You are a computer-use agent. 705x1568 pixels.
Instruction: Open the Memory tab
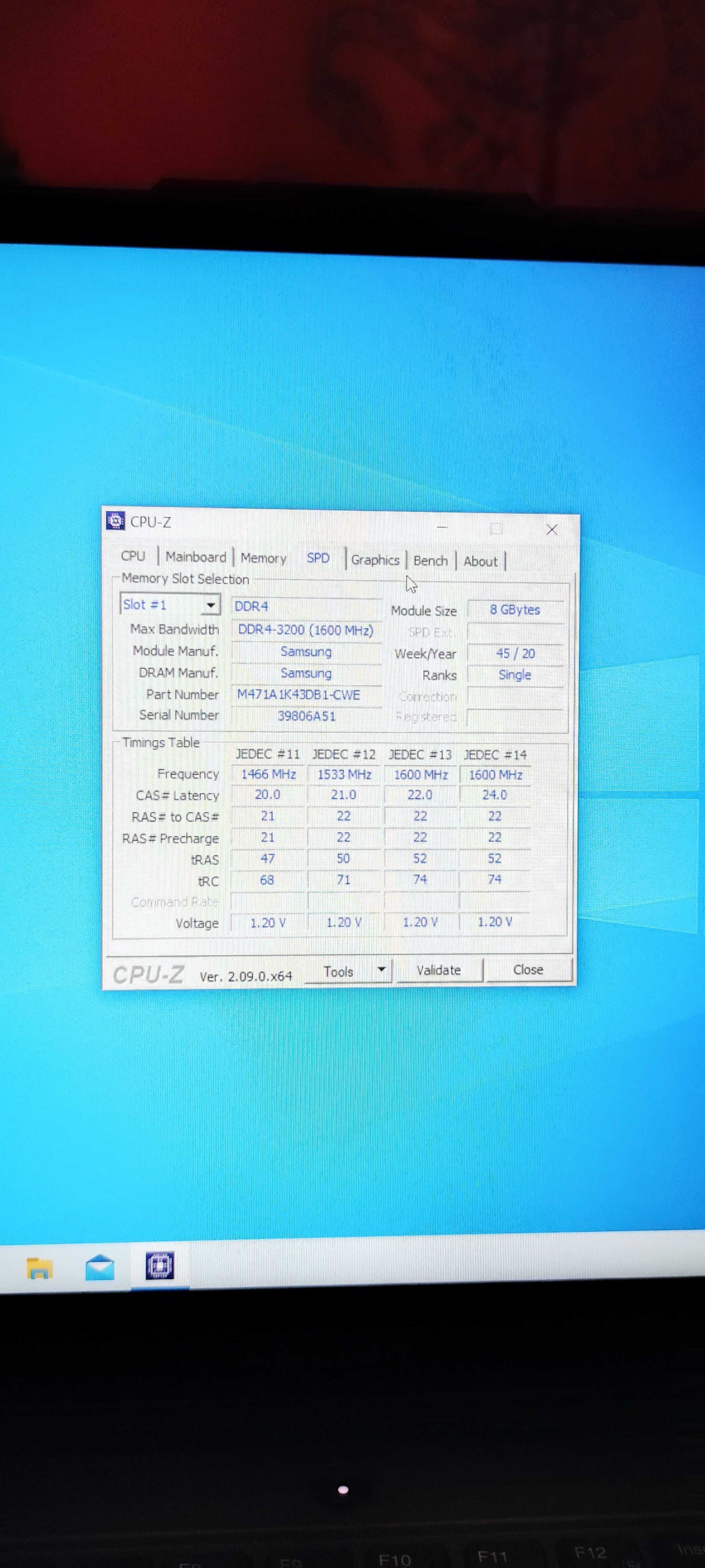tap(263, 558)
